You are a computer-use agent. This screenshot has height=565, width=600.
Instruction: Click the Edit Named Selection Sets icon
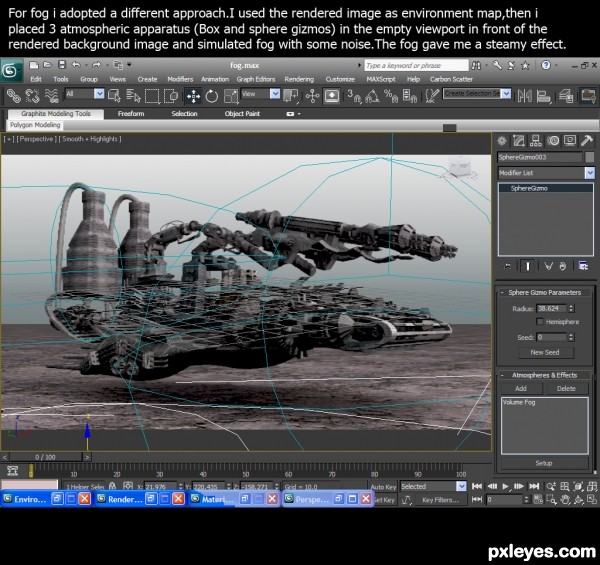pyautogui.click(x=432, y=96)
